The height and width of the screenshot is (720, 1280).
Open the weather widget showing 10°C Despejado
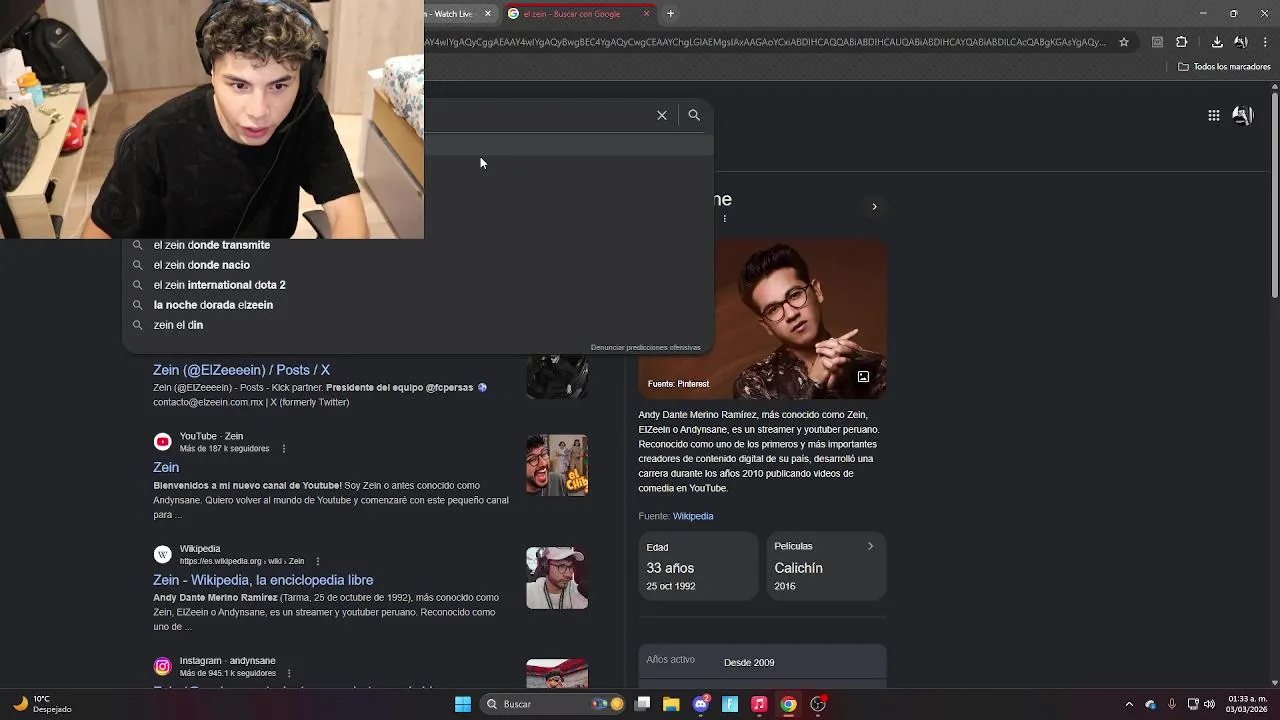43,704
